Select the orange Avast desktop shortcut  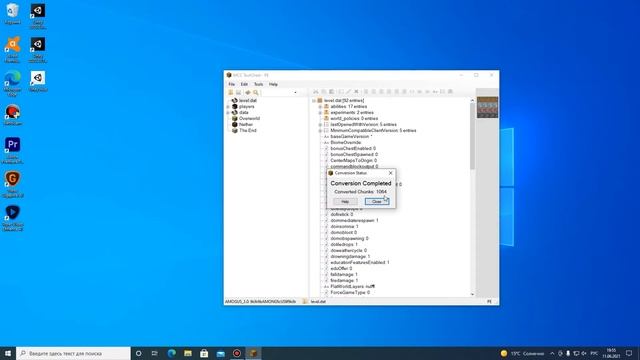[12, 49]
